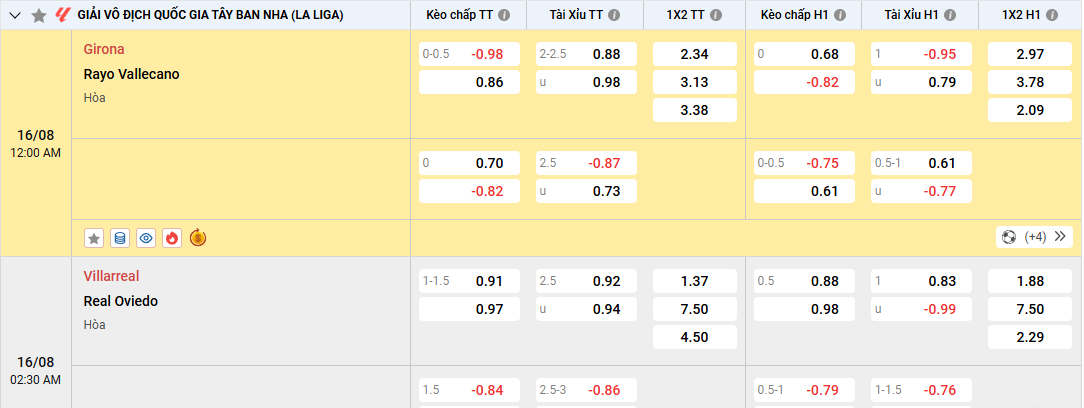Click the blue eye icon for Girona match
The width and height of the screenshot is (1084, 408).
click(x=146, y=239)
